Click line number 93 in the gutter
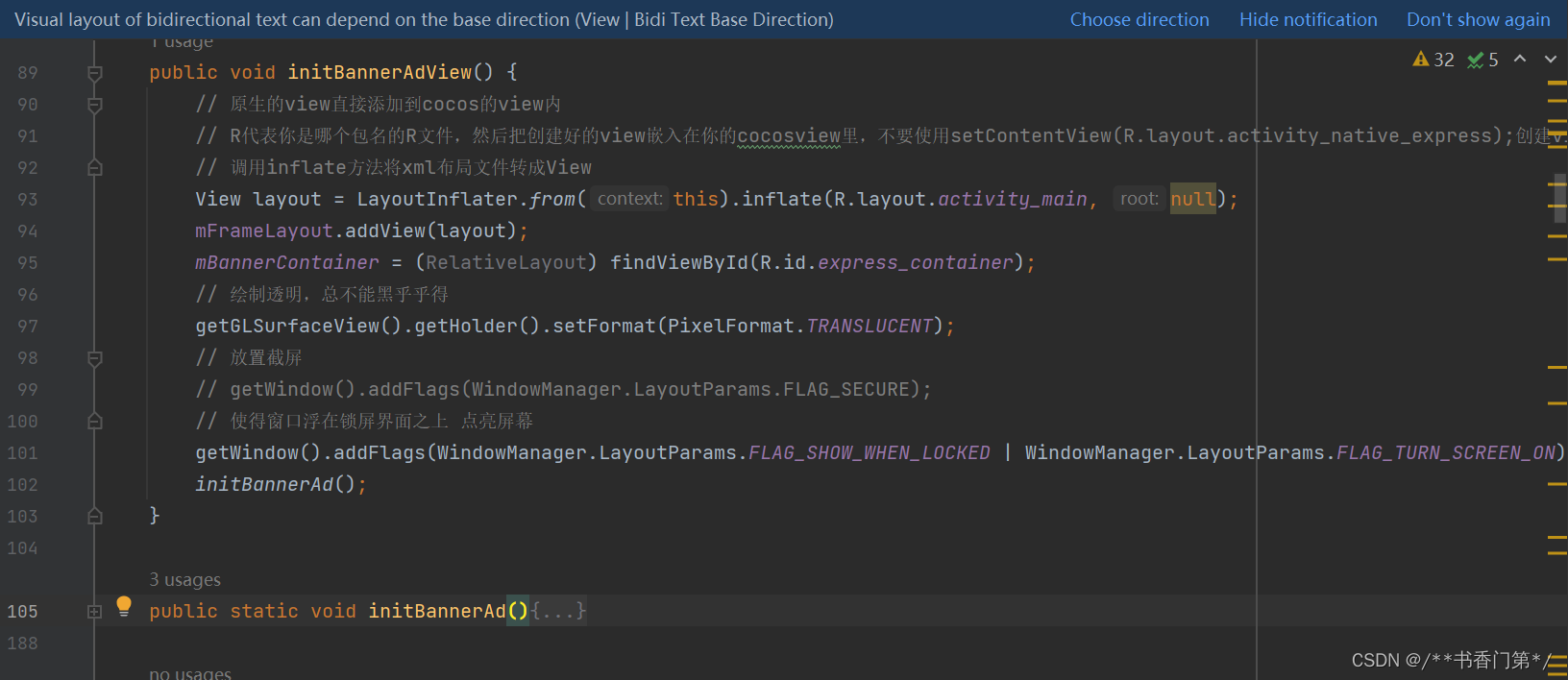 tap(27, 199)
